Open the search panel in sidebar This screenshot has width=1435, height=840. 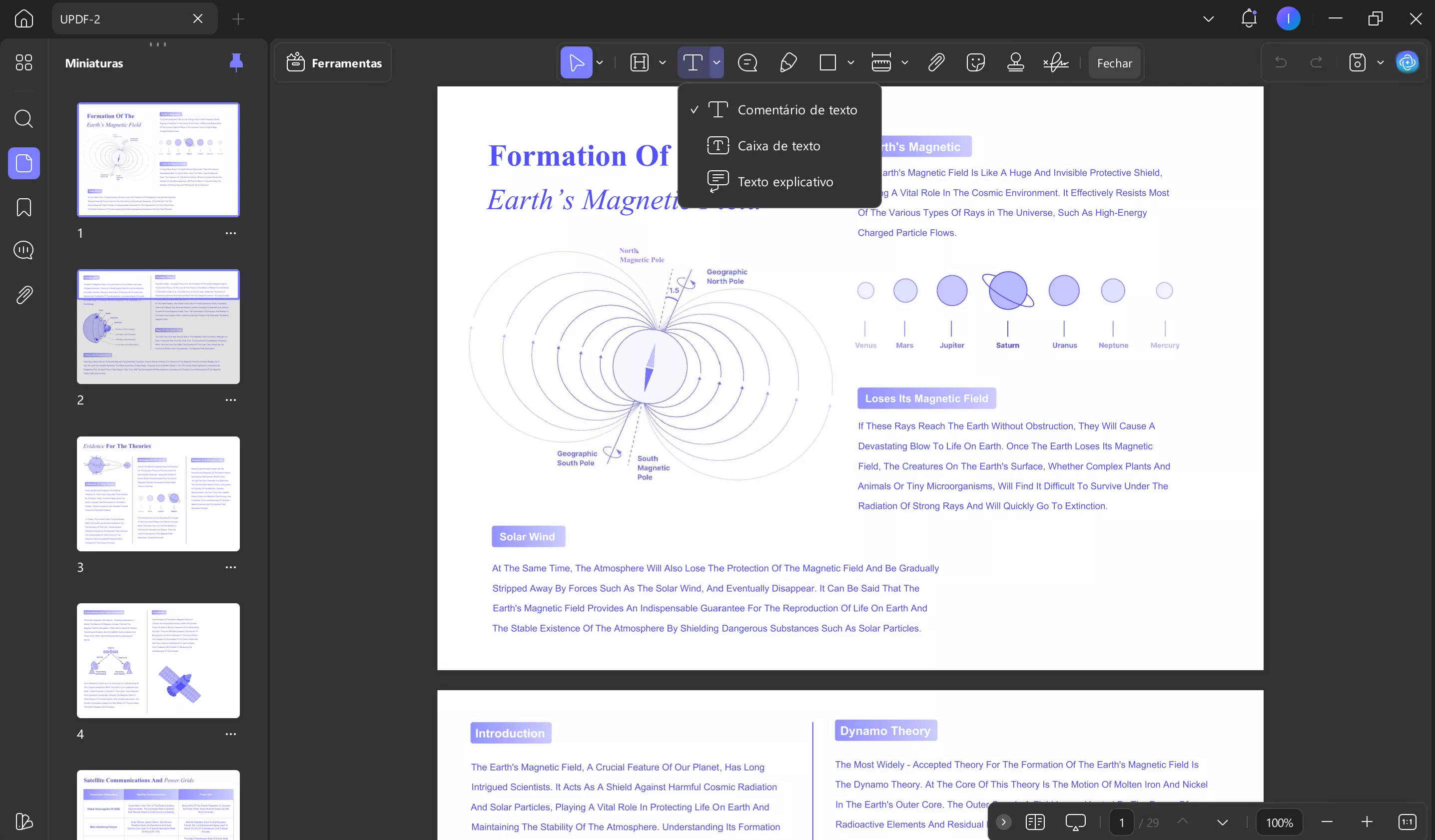(x=24, y=119)
